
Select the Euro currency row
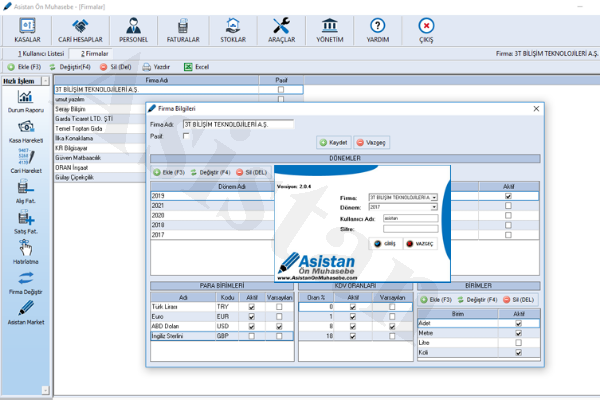[x=222, y=317]
